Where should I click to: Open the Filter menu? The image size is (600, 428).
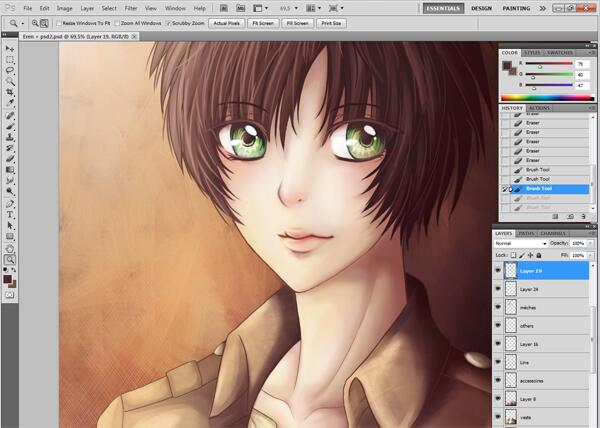coord(131,8)
